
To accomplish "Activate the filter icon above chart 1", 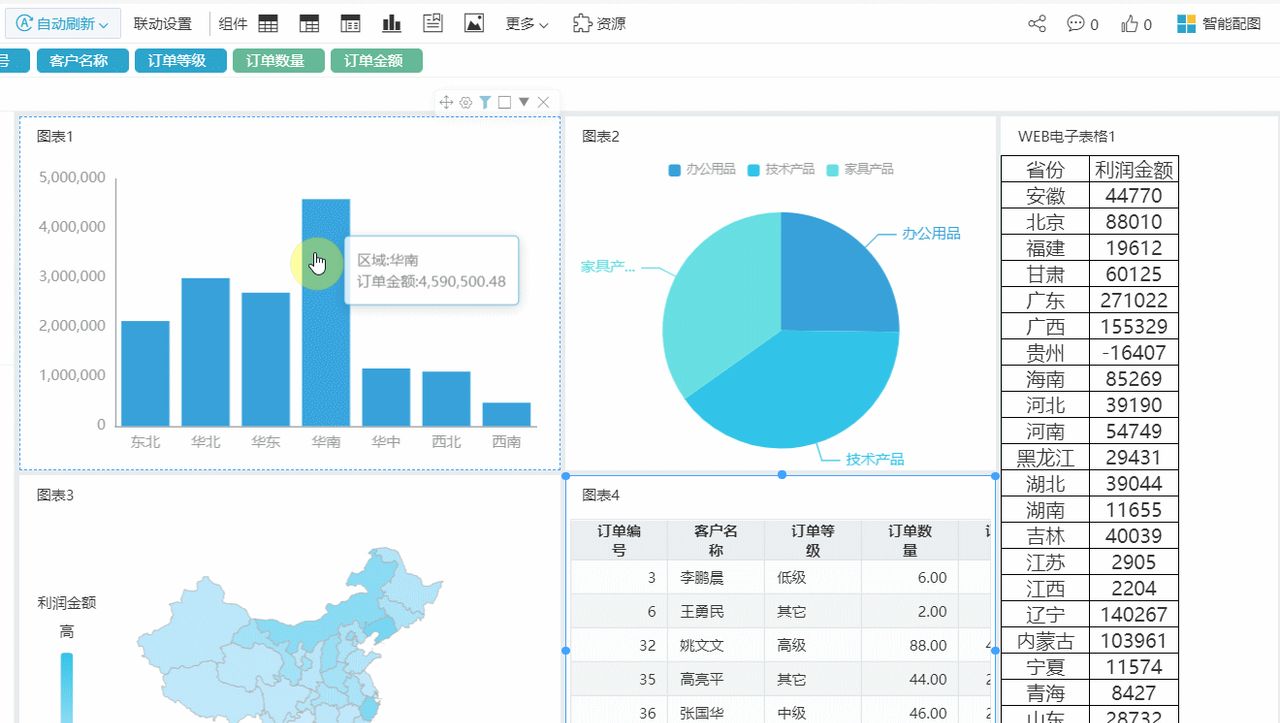I will (x=485, y=101).
